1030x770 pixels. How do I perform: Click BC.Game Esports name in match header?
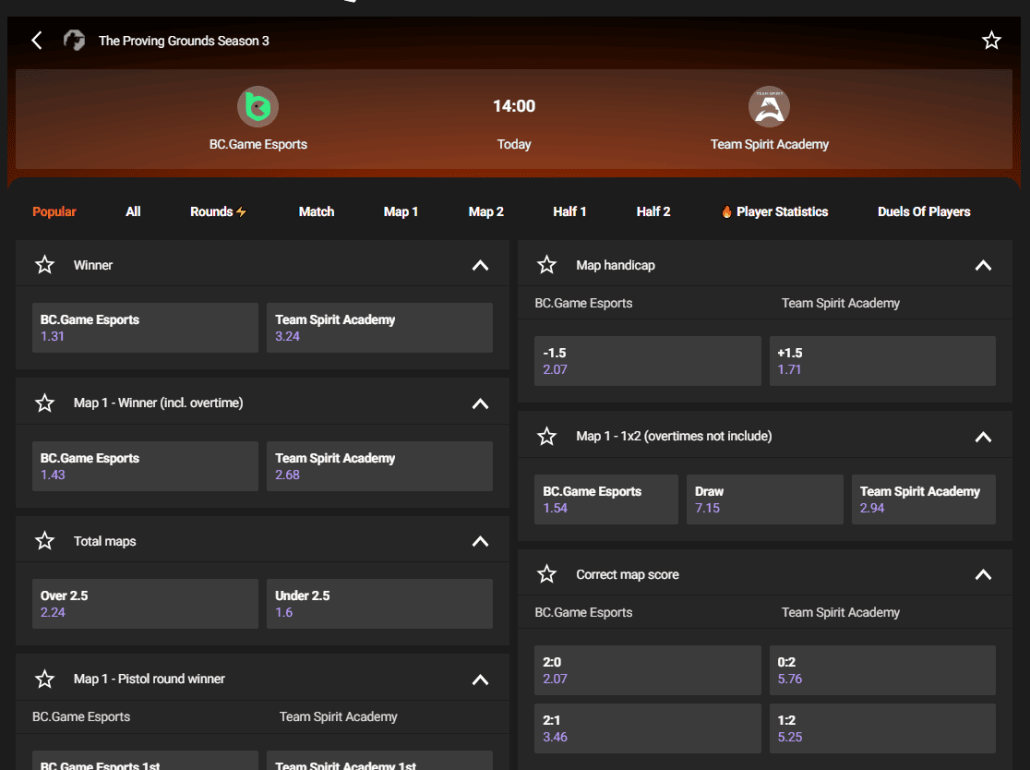(x=258, y=144)
